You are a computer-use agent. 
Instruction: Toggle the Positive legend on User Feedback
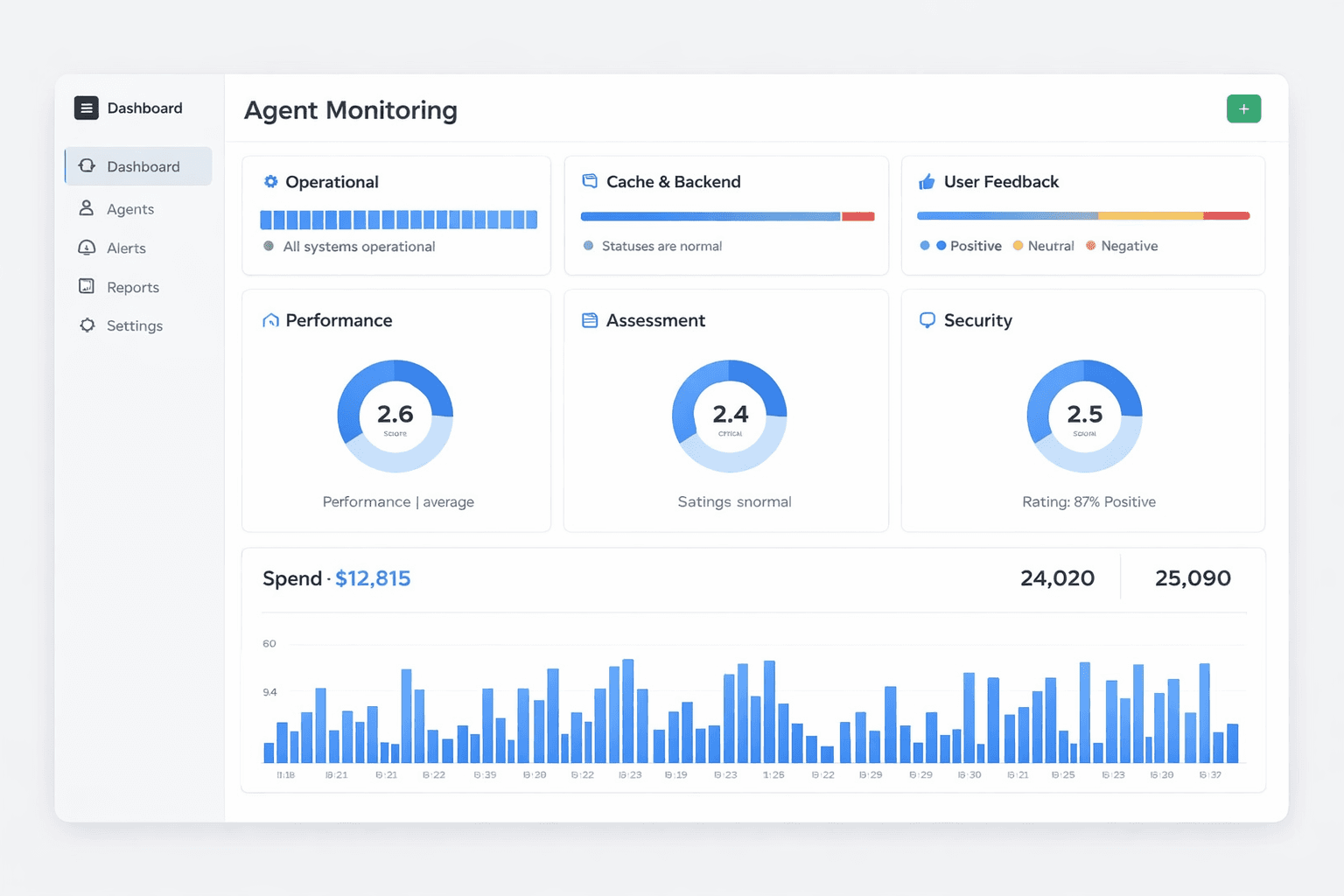pos(961,246)
